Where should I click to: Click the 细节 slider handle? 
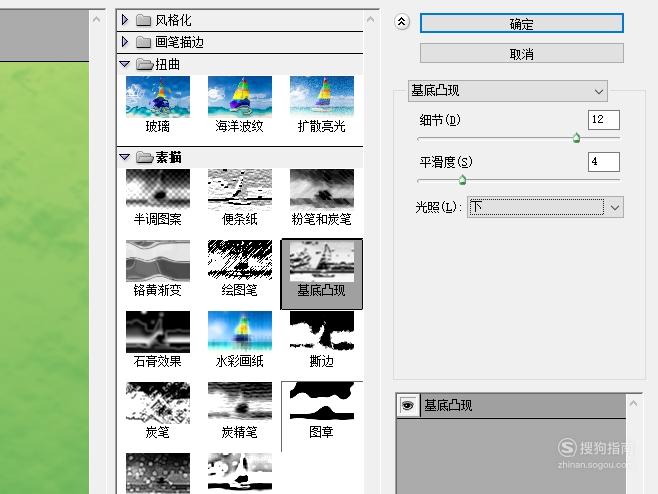click(577, 137)
